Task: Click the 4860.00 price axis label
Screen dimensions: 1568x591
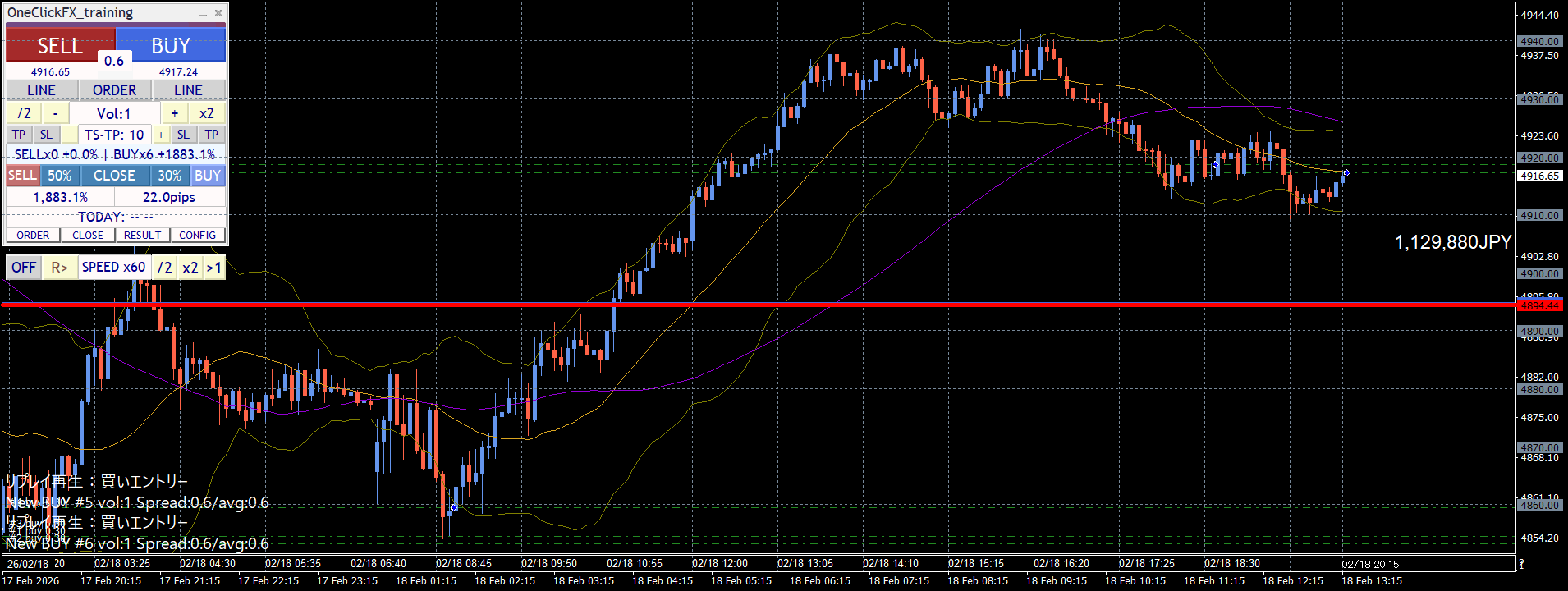Action: (1539, 505)
